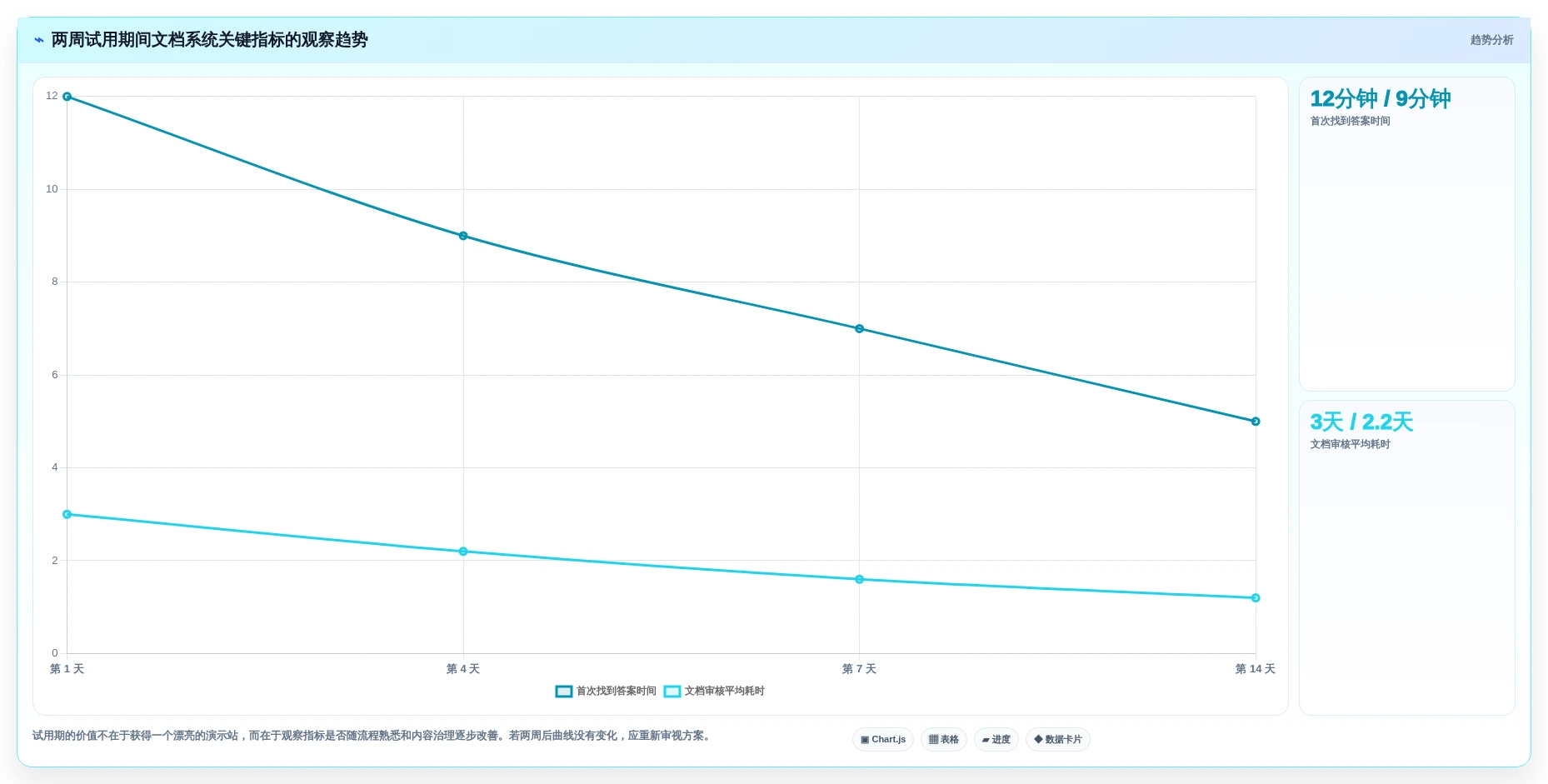This screenshot has height=784, width=1548.
Task: Click dark line data point at 第 7 天
Action: pos(860,329)
